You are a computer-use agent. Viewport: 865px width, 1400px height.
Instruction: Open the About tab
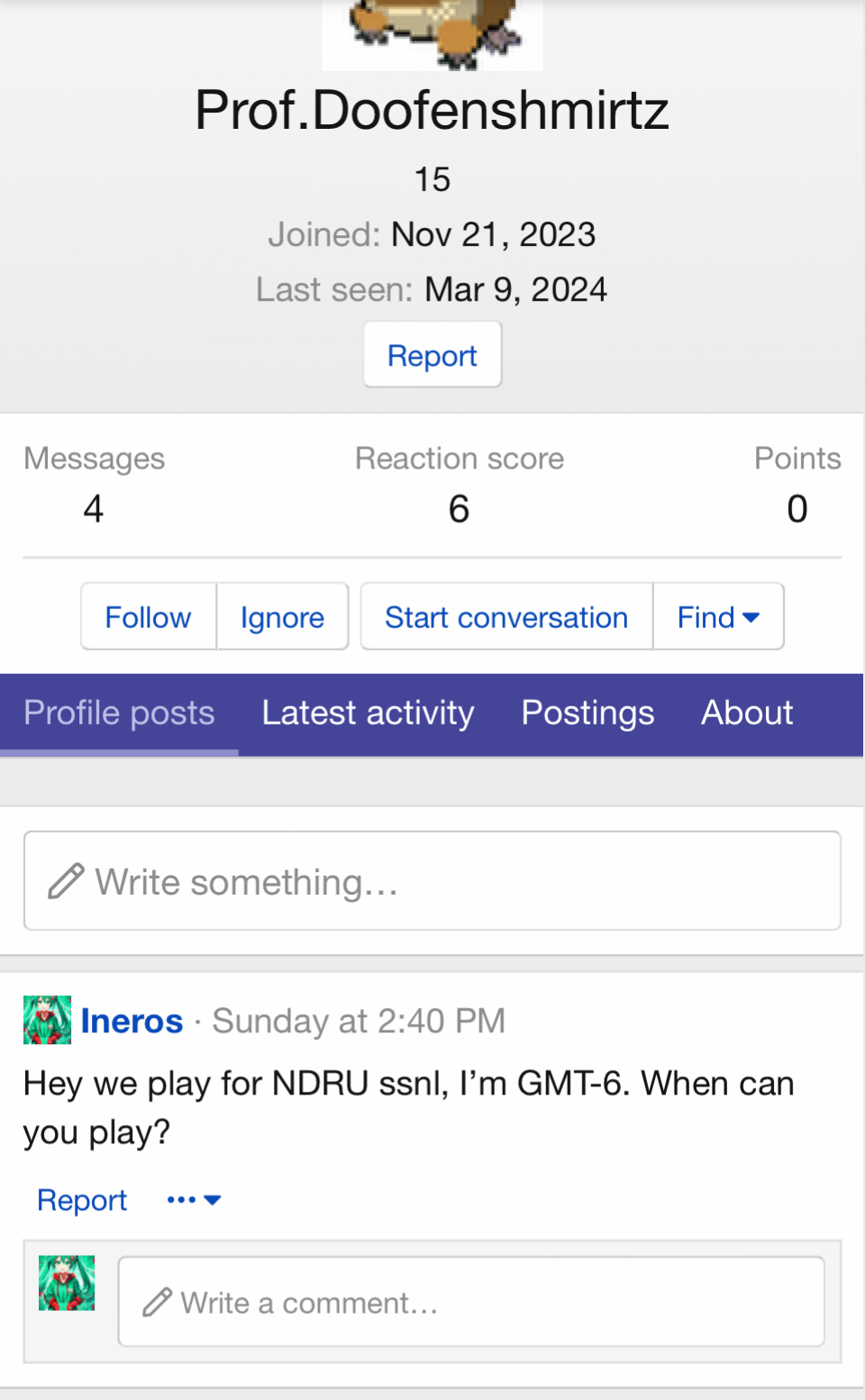747,714
